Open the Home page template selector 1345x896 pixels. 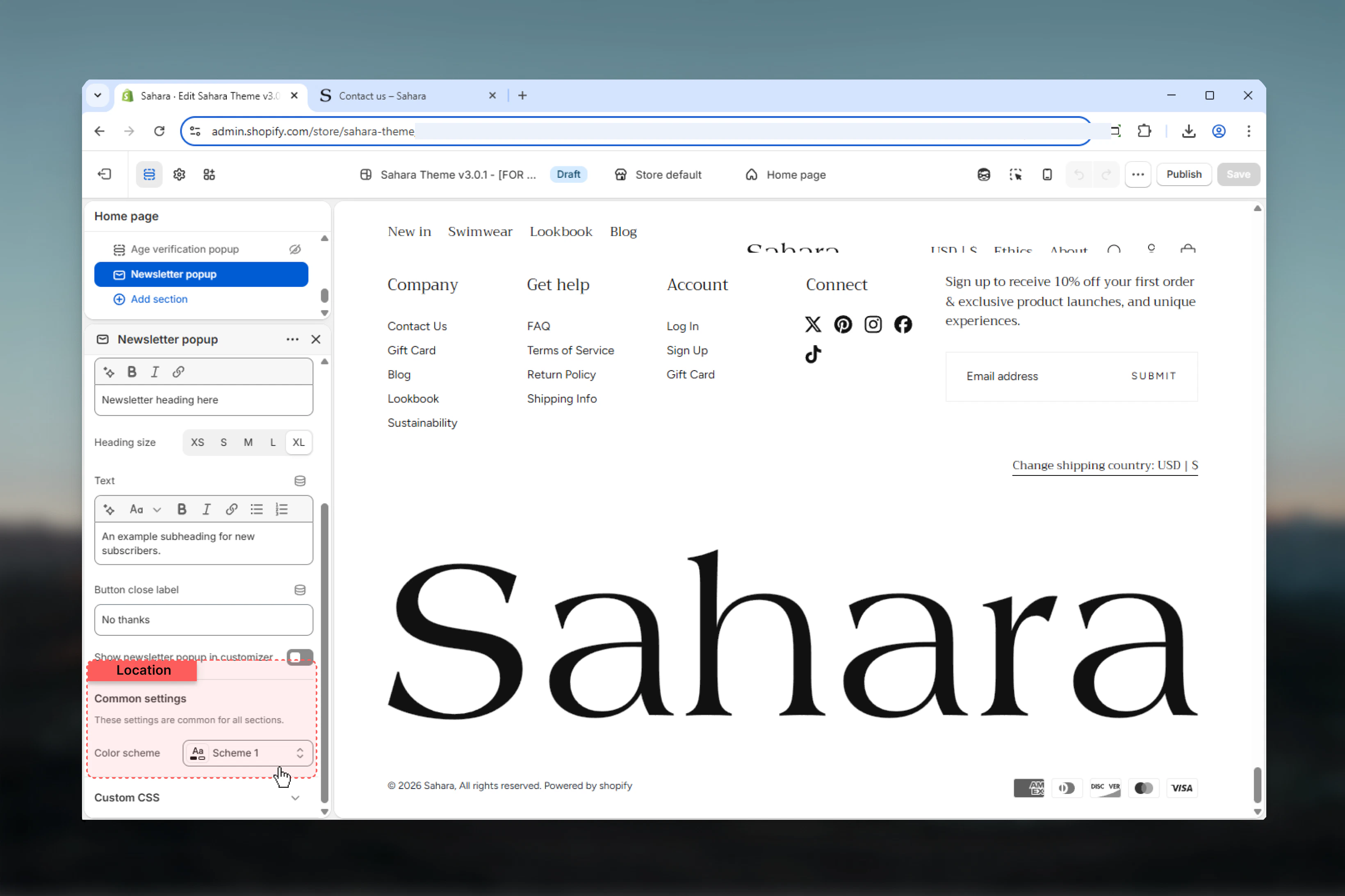[x=785, y=174]
